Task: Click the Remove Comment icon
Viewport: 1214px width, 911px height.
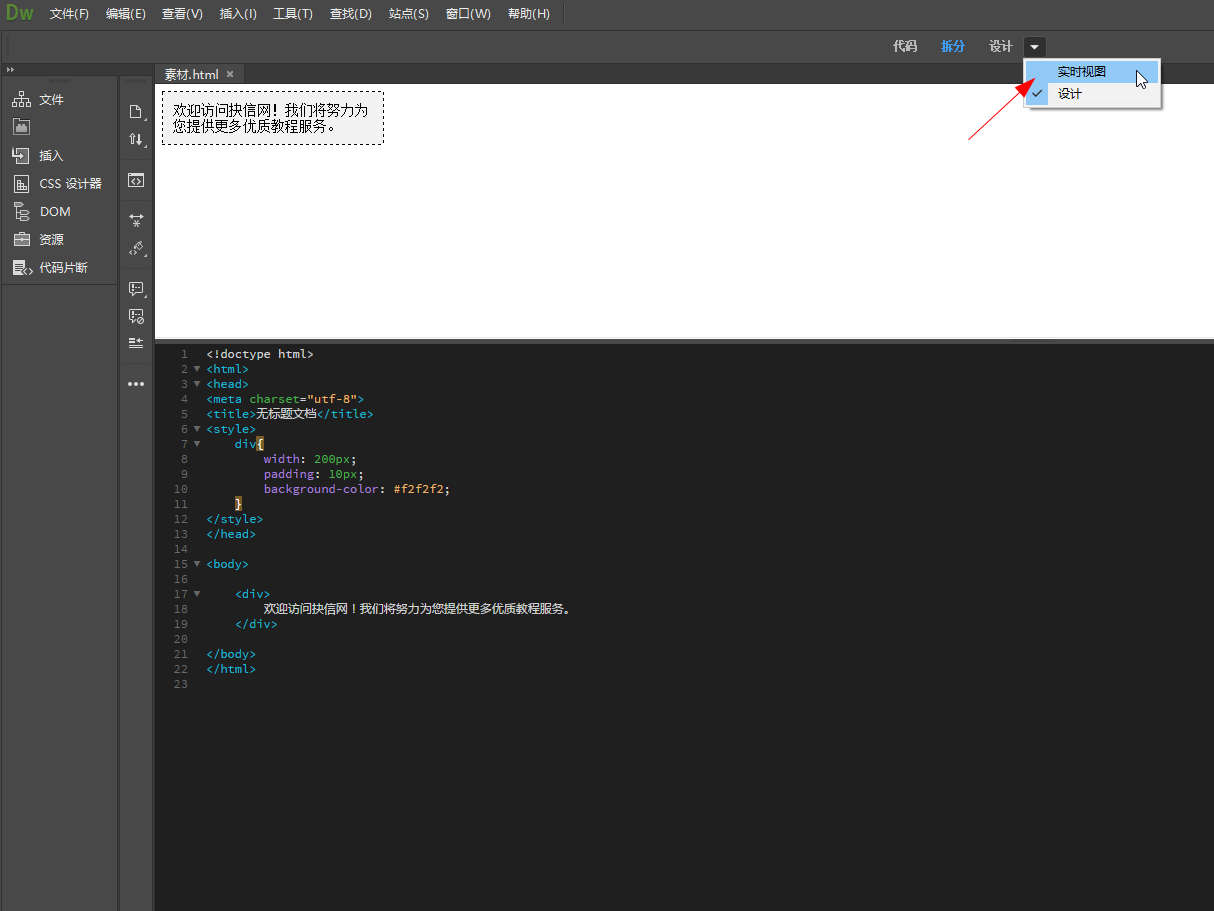Action: (136, 316)
